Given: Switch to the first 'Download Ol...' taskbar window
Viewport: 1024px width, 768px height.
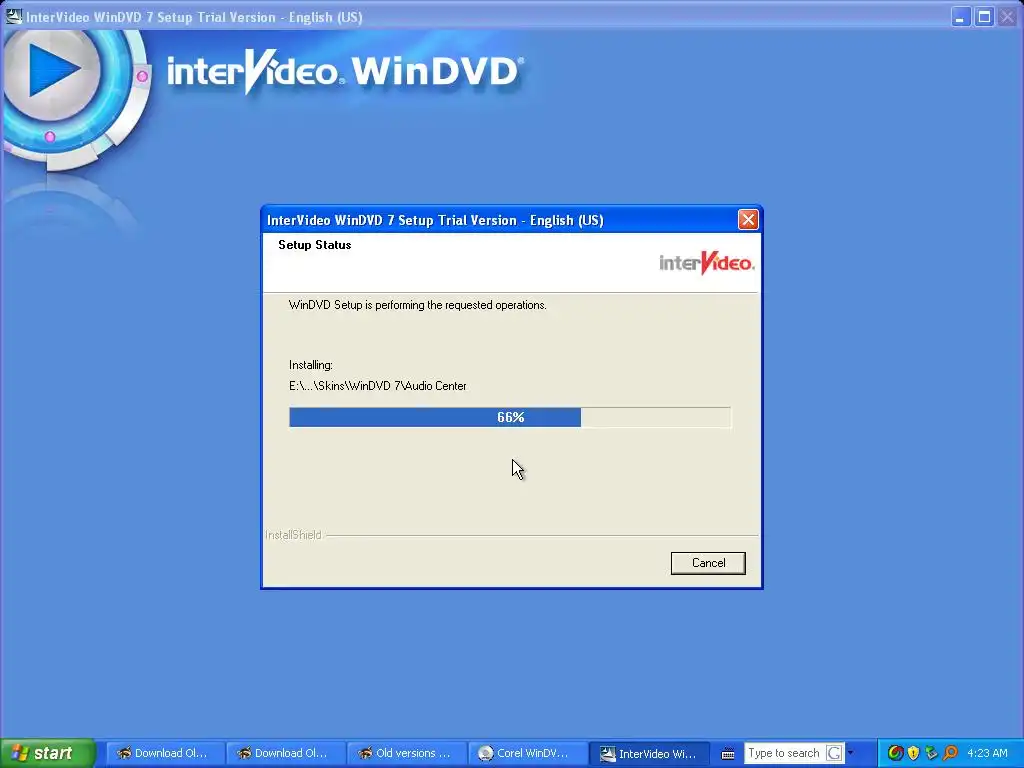Looking at the screenshot, I should tap(165, 753).
